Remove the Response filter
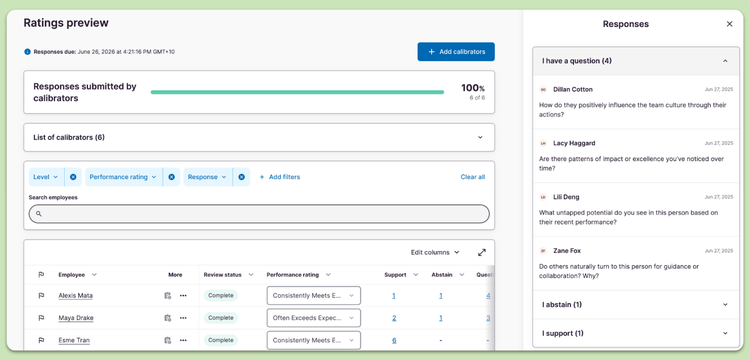The image size is (750, 360). [x=242, y=177]
